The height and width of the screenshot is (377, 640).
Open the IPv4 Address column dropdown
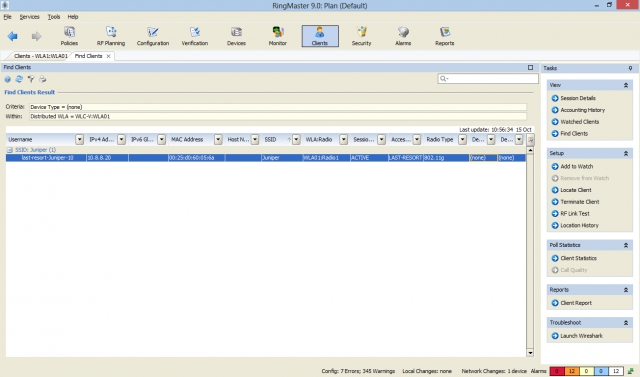click(121, 140)
